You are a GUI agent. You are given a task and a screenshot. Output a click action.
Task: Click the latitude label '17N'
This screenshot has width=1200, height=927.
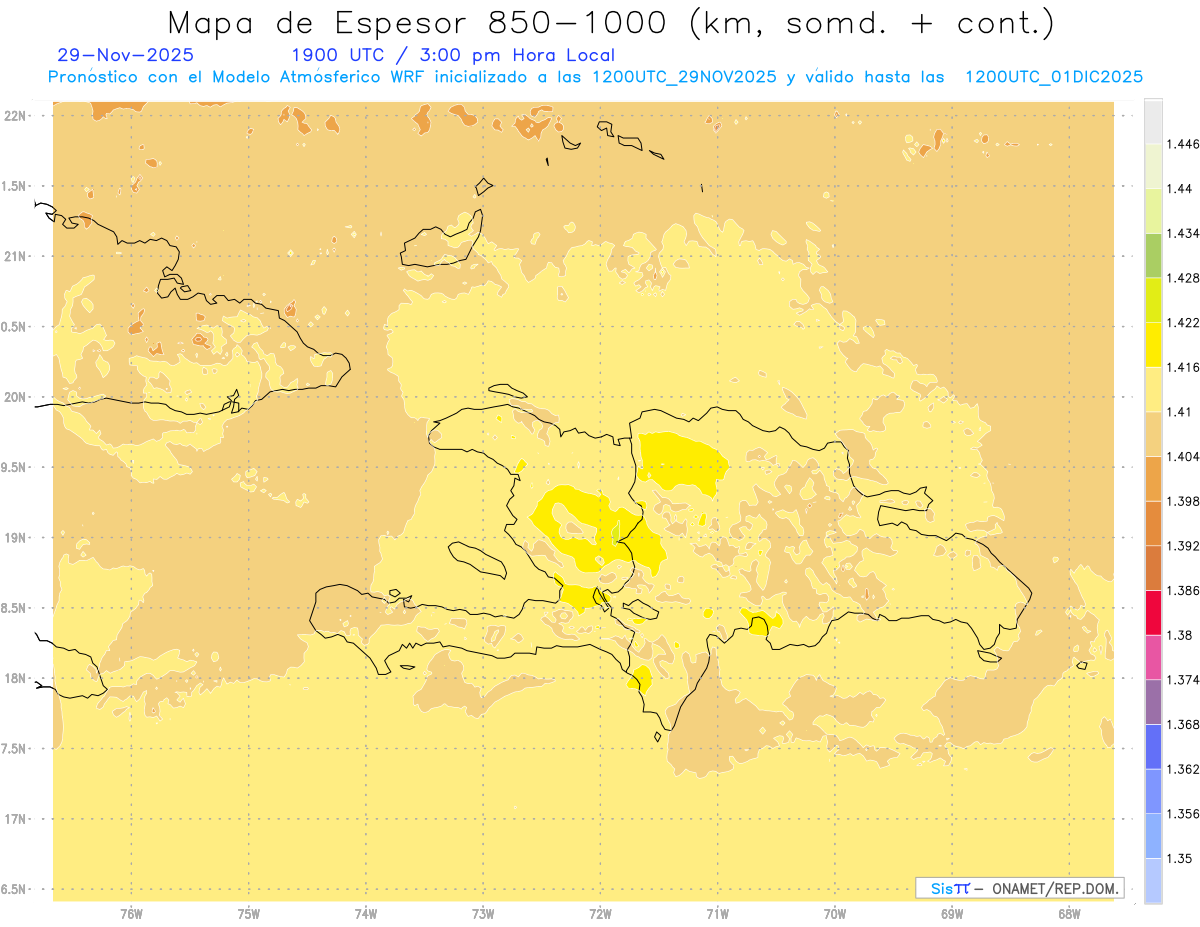coord(16,819)
